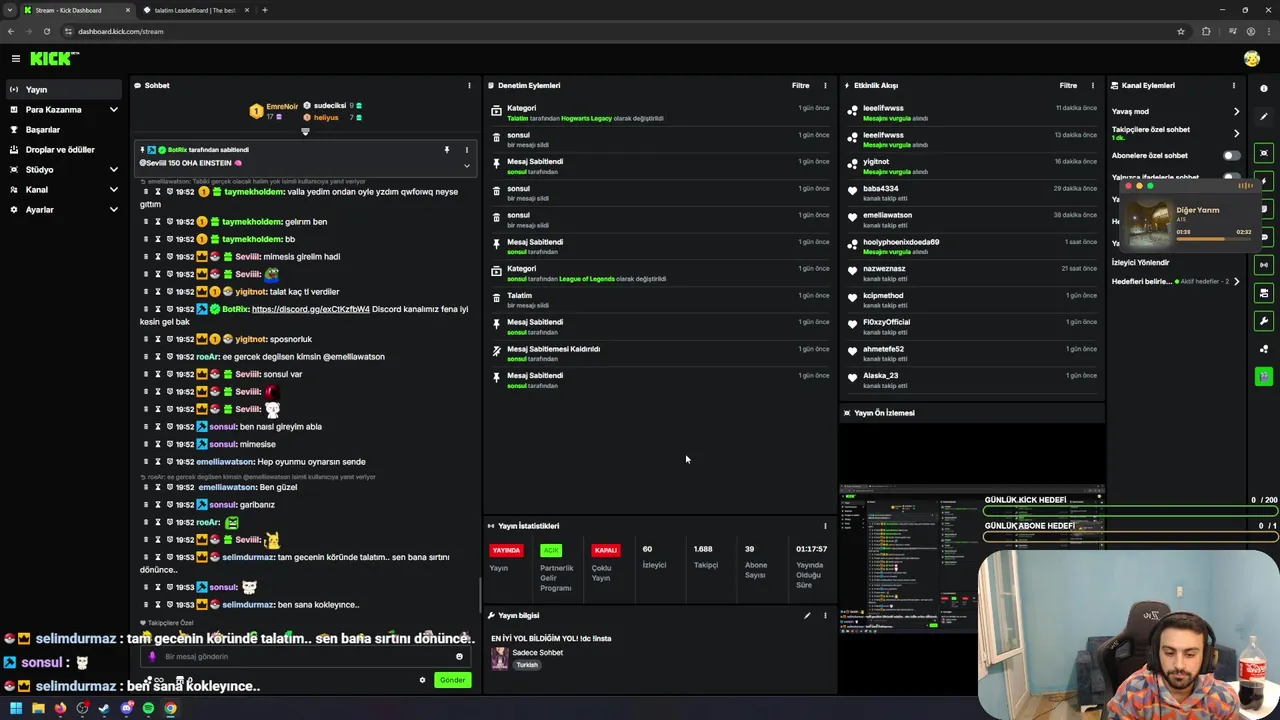The height and width of the screenshot is (720, 1280).
Task: Open Yavaş mod options arrow
Action: [1236, 112]
